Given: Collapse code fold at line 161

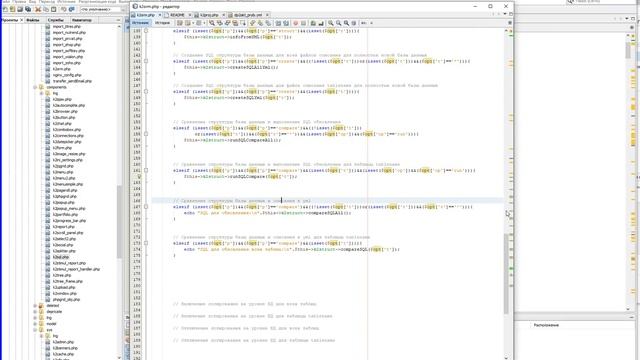Looking at the screenshot, I should coord(146,171).
